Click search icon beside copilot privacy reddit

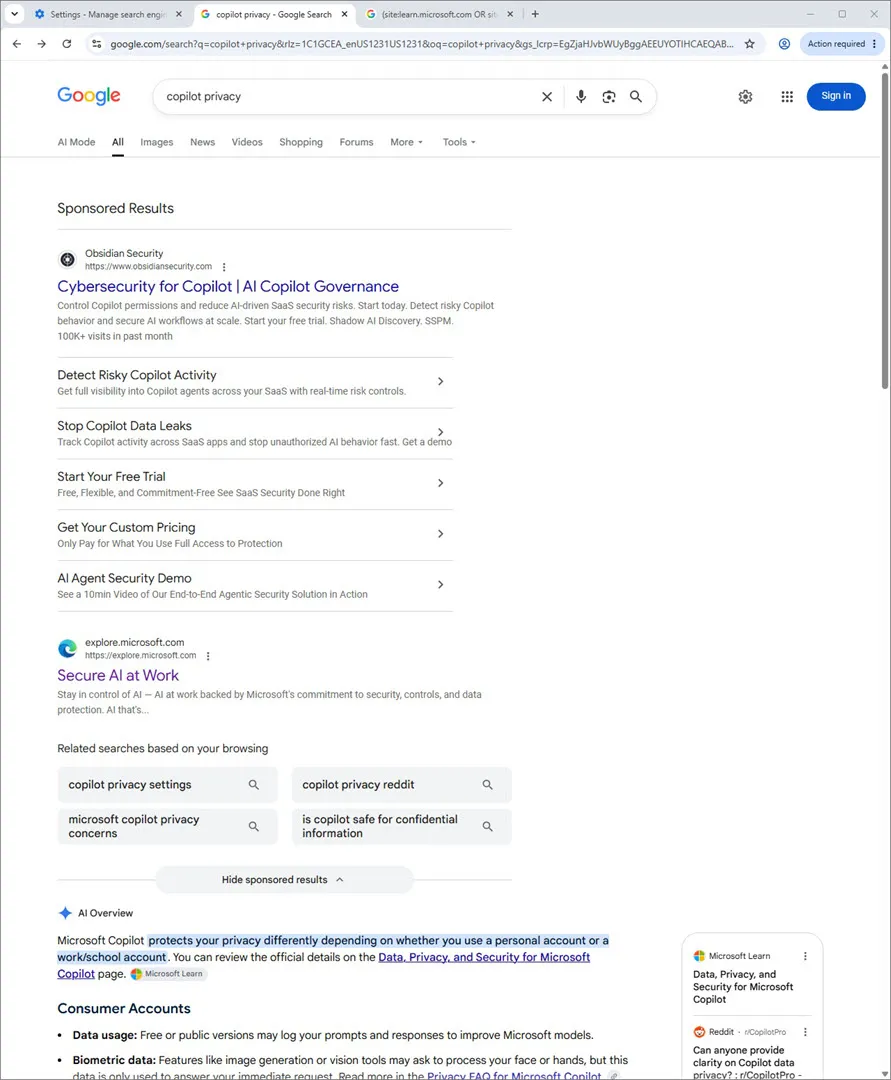[488, 785]
